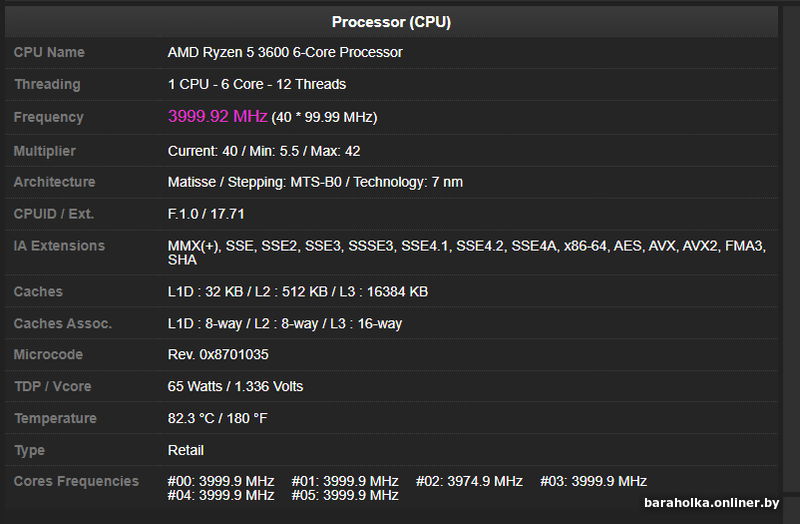
Task: Click the TDP / Vcore label
Action: [53, 386]
